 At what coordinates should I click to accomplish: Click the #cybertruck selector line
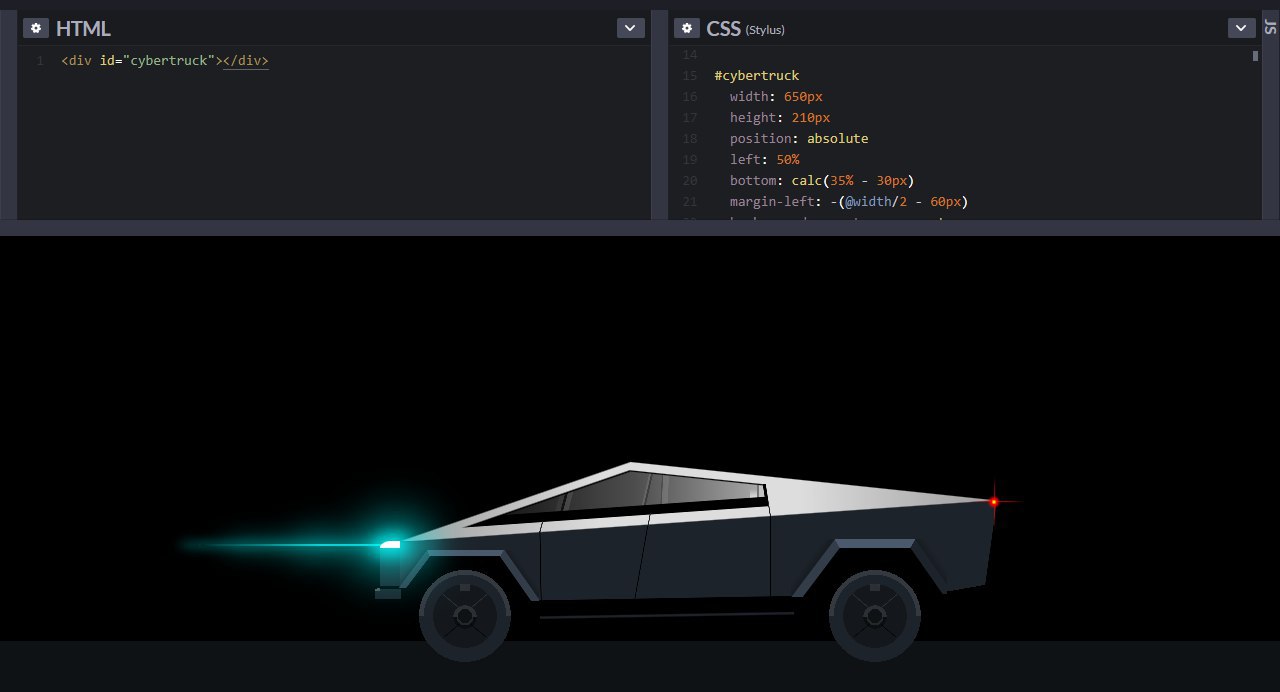[757, 75]
